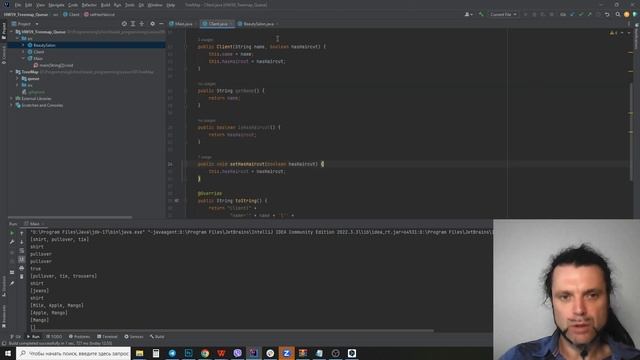Open the Project view dropdown
Viewport: 640px width, 360px height.
[x=25, y=24]
